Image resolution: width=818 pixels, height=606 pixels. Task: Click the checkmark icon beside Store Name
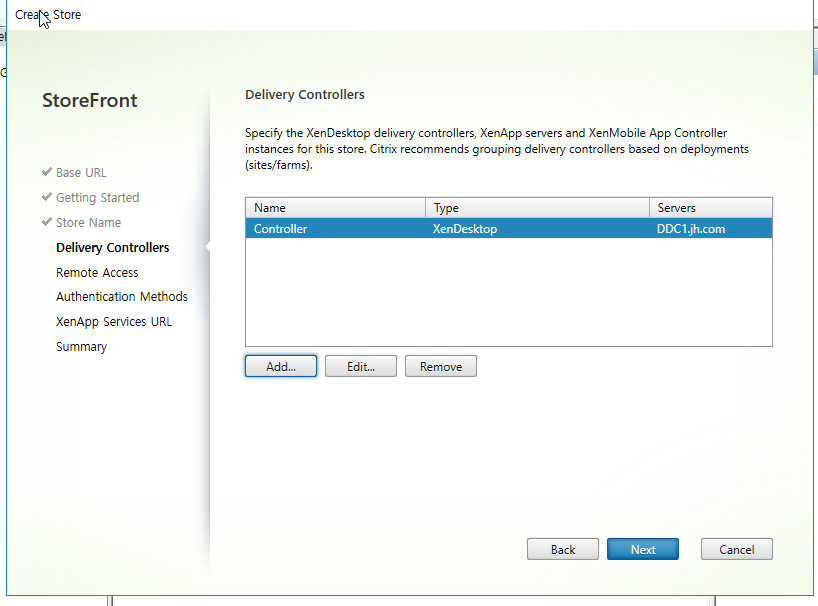click(47, 222)
